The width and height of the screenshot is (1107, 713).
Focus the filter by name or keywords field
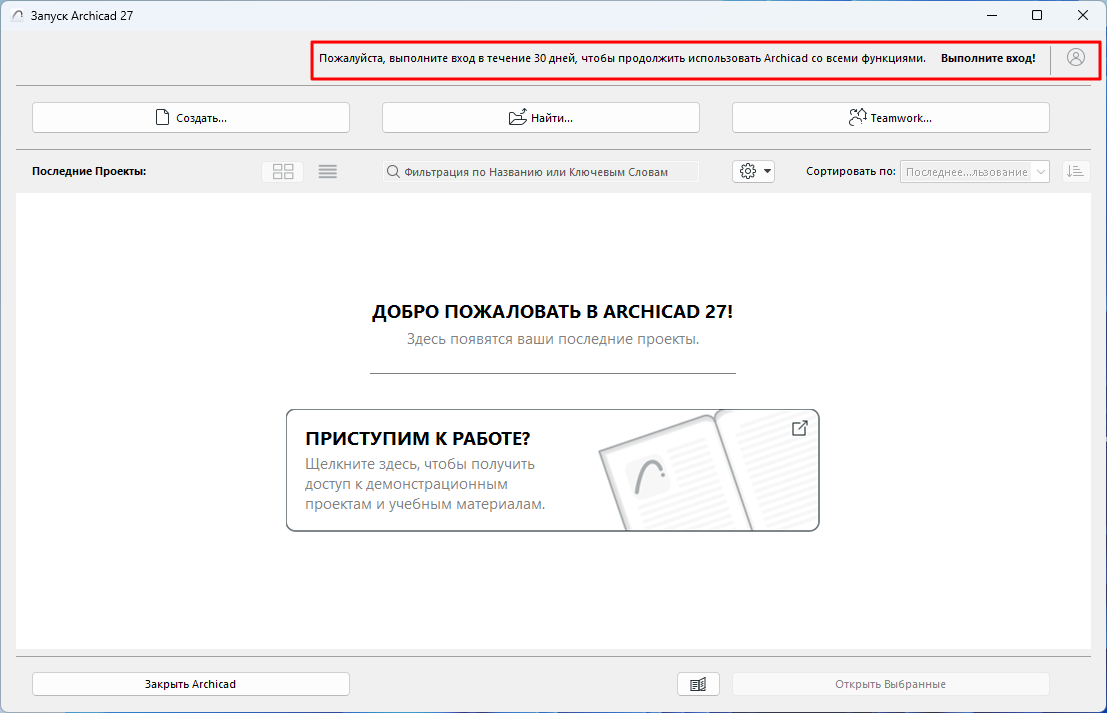541,172
